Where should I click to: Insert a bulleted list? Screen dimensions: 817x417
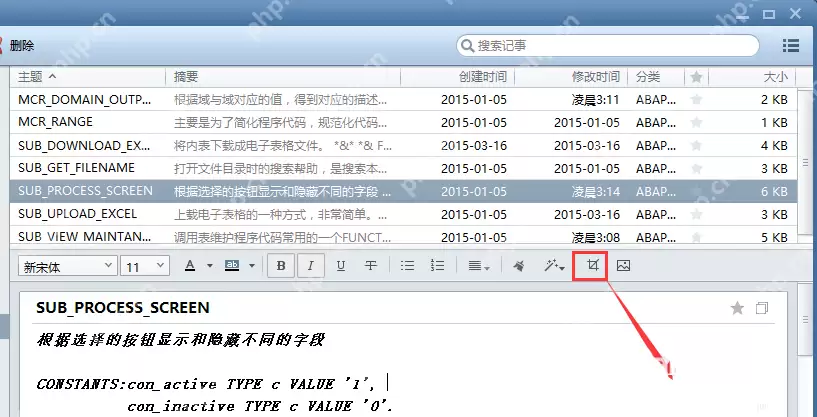(x=407, y=266)
